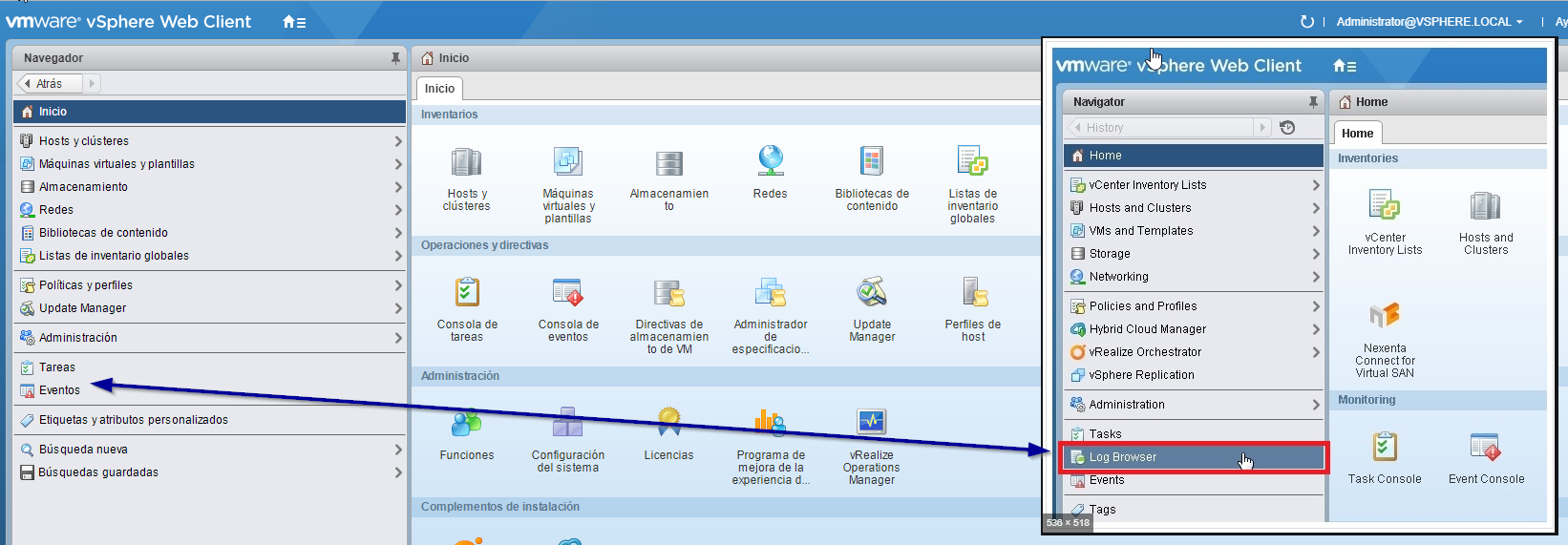This screenshot has height=545, width=1568.
Task: Open Update Manager icon in Operaciones
Action: pos(872,292)
